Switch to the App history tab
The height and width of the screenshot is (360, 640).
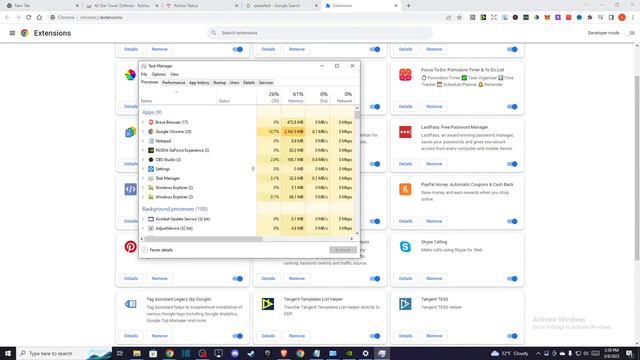pyautogui.click(x=199, y=83)
